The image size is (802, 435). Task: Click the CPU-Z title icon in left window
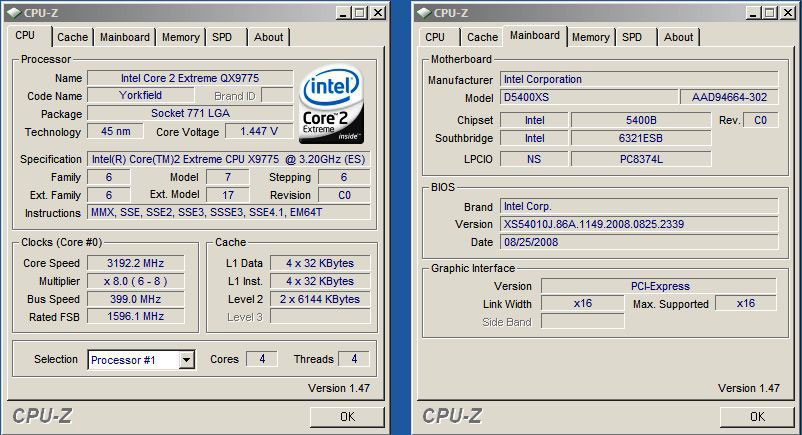[x=14, y=13]
